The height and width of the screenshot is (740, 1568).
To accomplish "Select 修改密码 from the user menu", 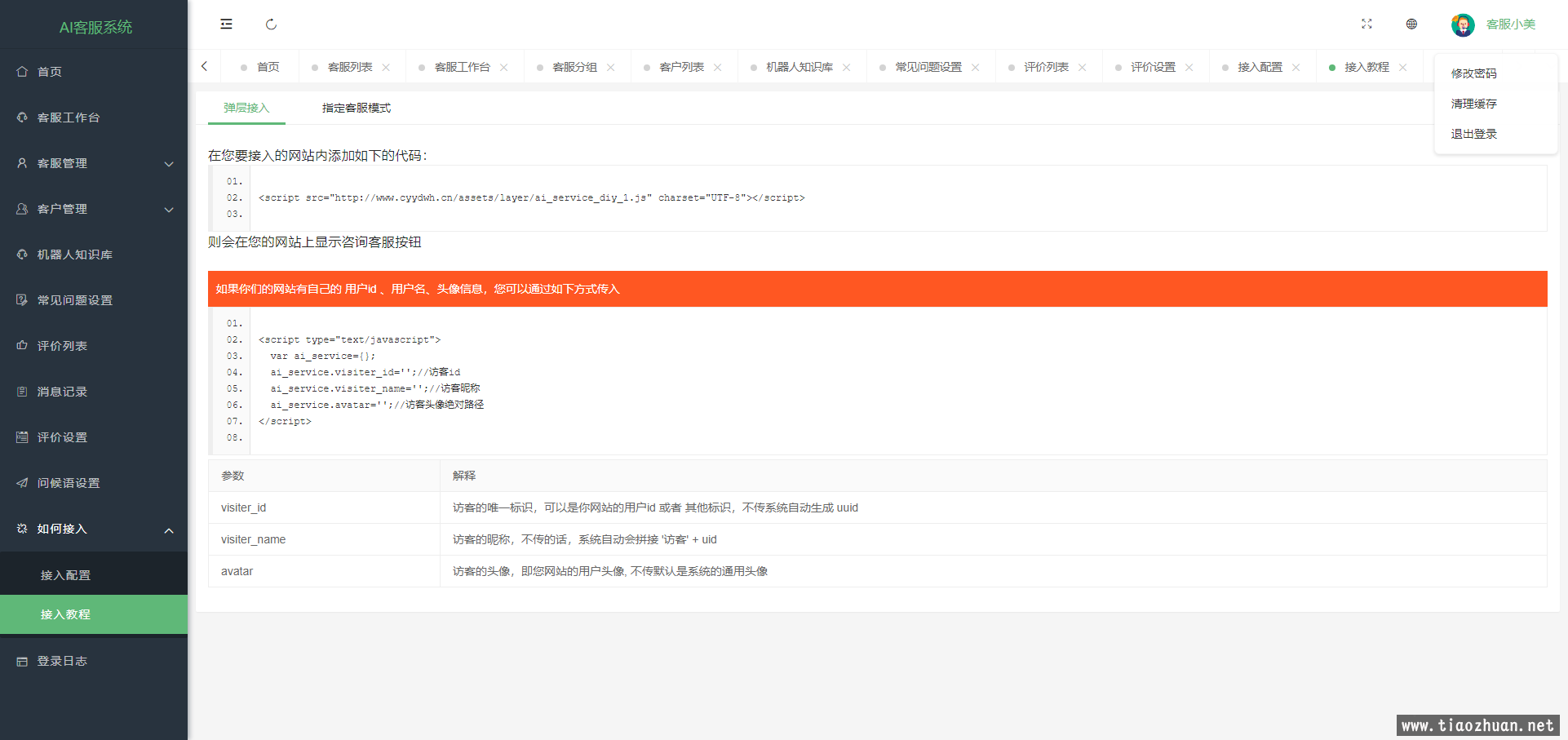I will (x=1473, y=73).
